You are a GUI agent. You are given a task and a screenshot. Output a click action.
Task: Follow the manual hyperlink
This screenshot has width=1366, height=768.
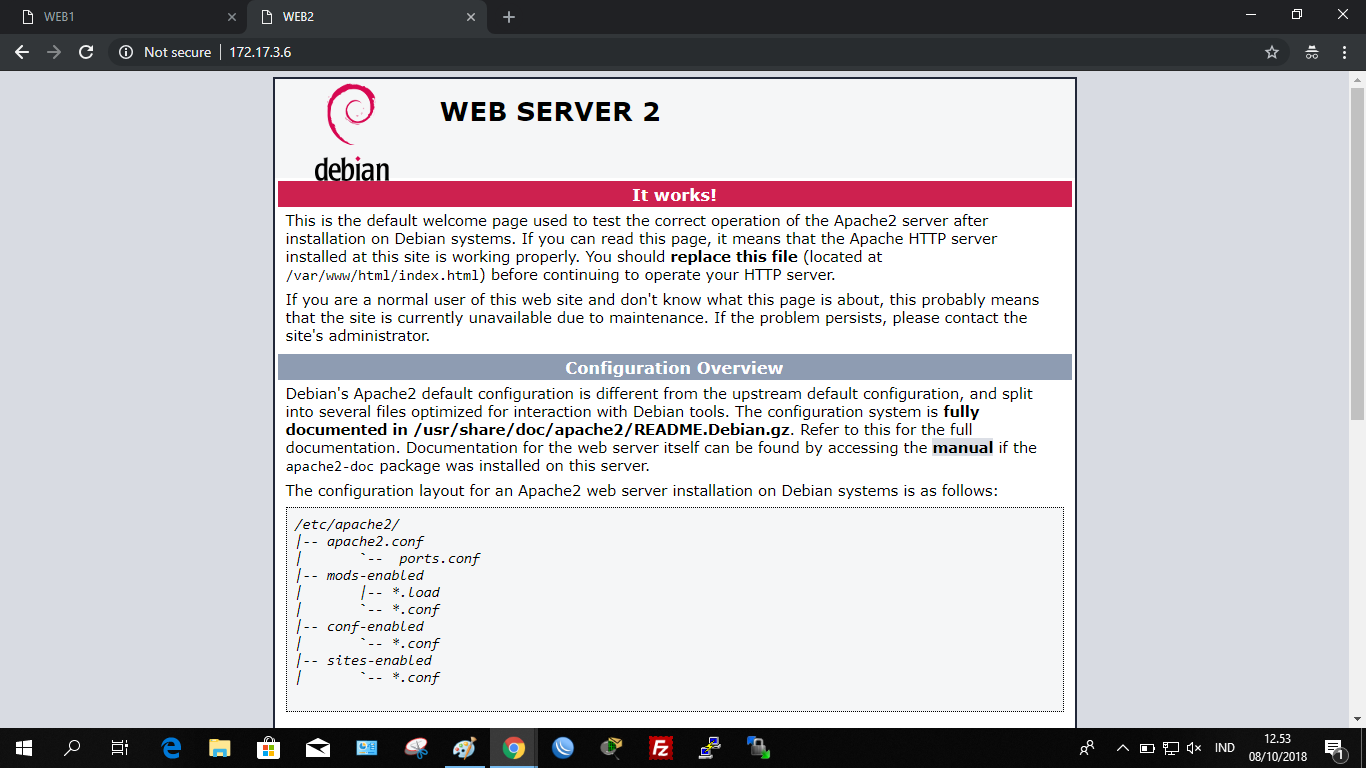click(962, 448)
